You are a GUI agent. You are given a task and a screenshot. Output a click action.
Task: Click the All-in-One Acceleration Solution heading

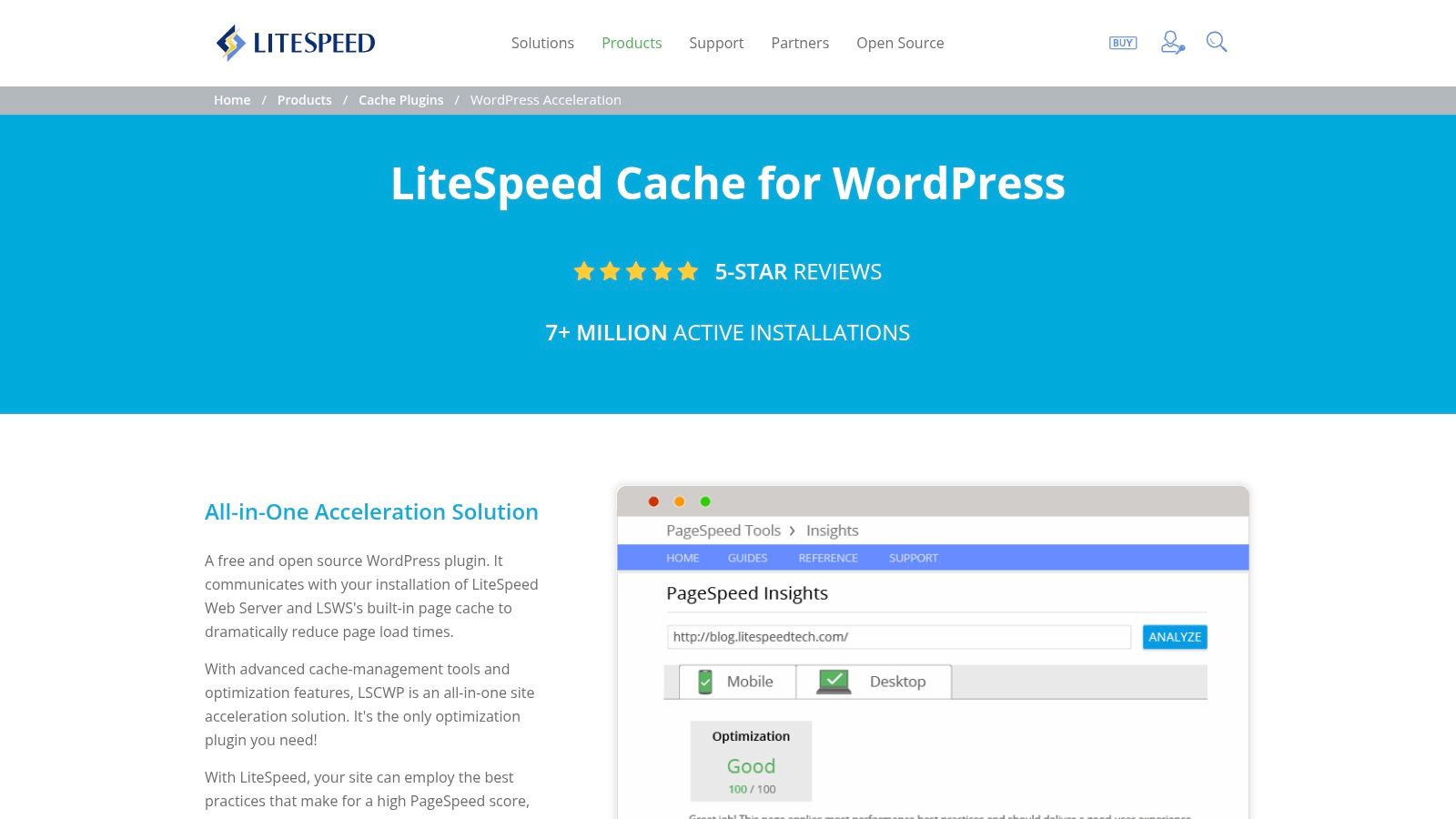tap(371, 511)
